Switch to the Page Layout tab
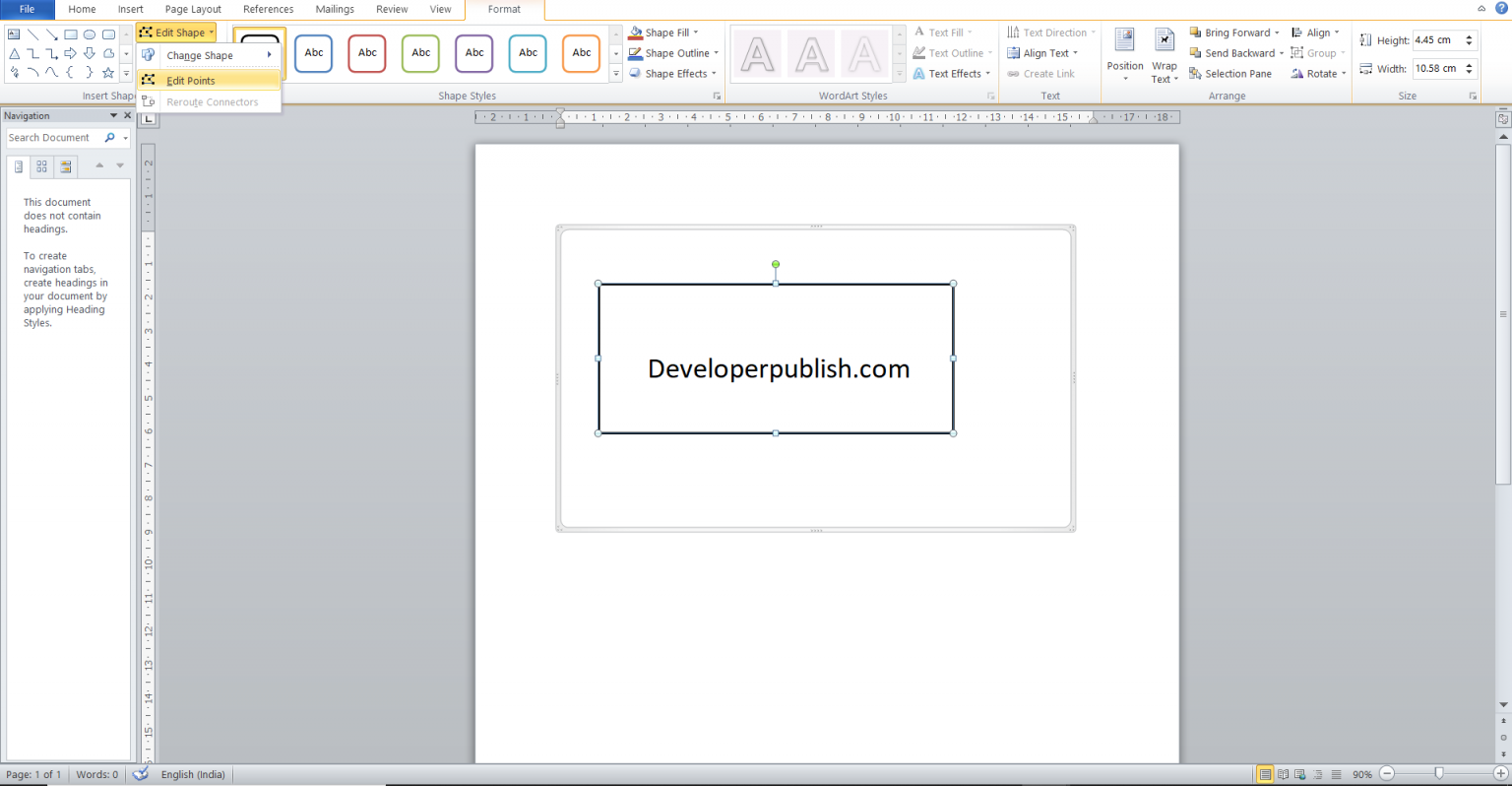This screenshot has width=1512, height=786. pos(192,9)
